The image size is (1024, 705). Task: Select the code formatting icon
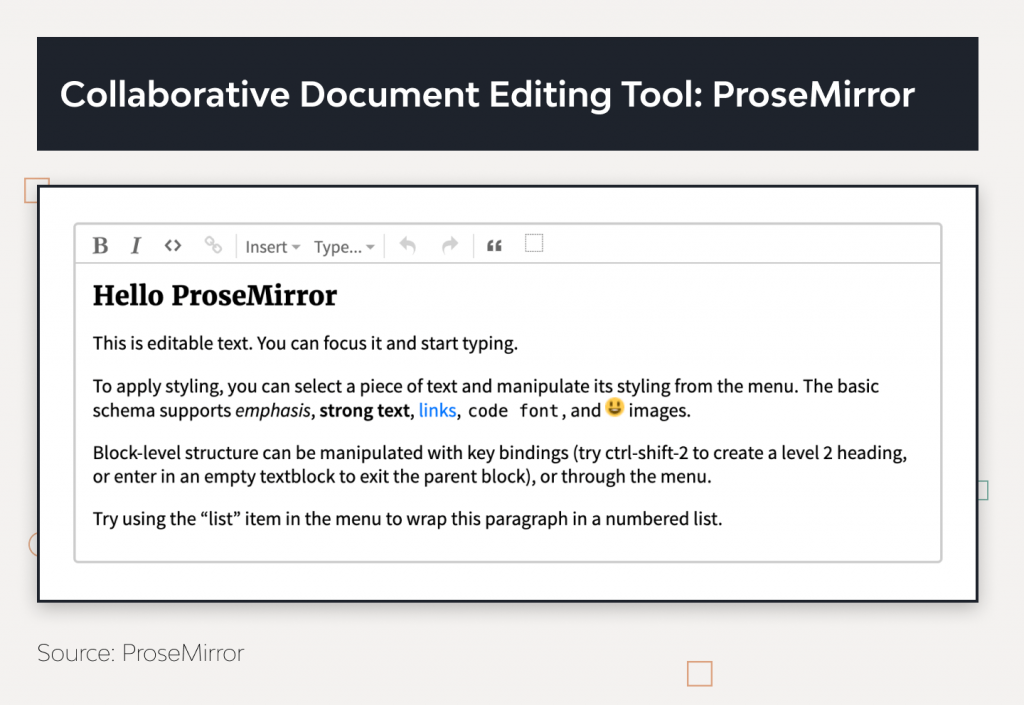(172, 245)
